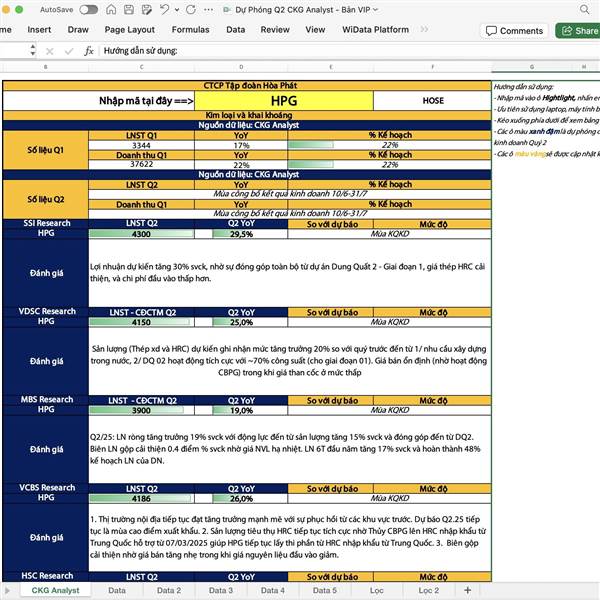The height and width of the screenshot is (600, 600).
Task: Click the Số liệu Q2 label cell
Action: [46, 199]
